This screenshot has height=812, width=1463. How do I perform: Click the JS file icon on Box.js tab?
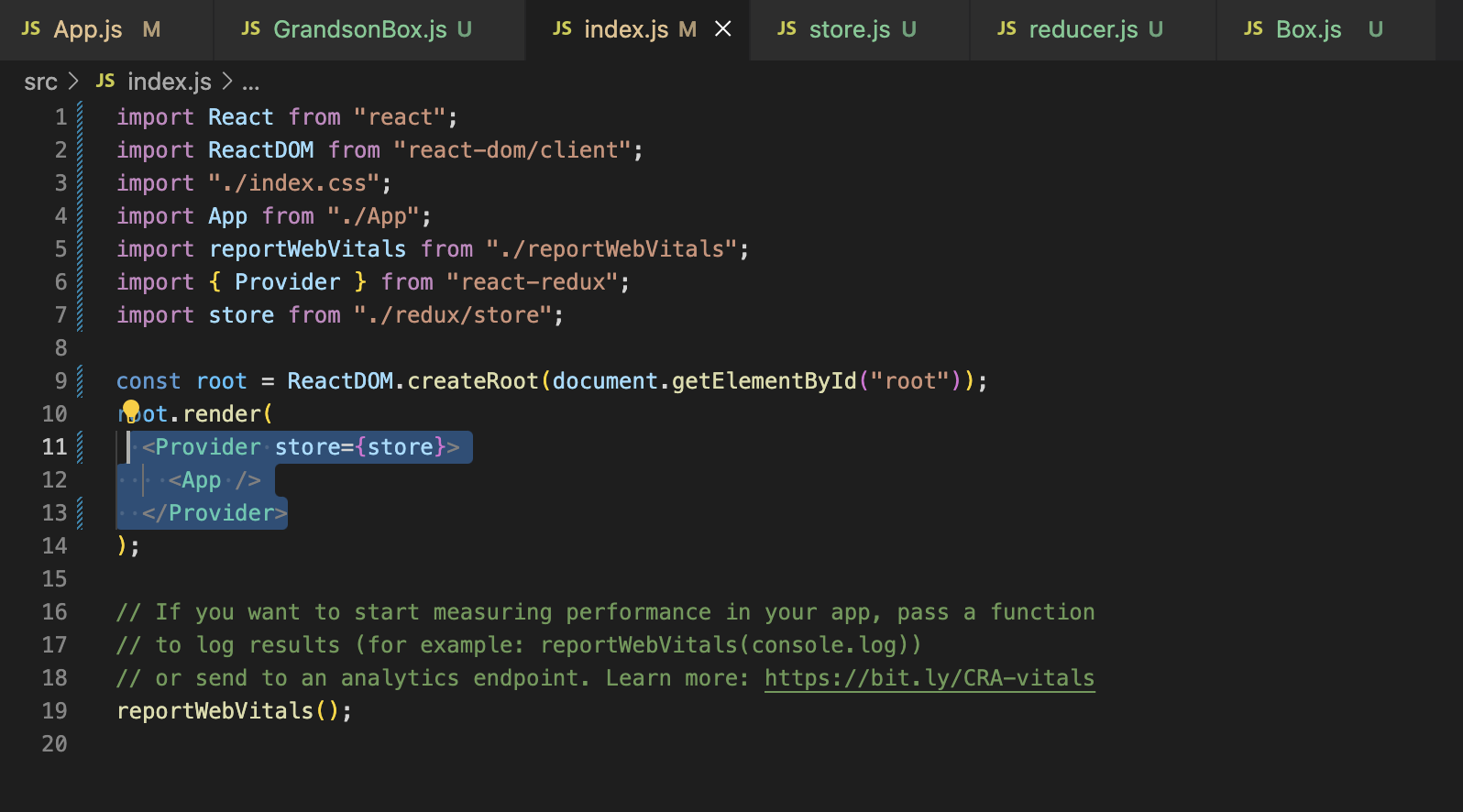coord(1253,29)
